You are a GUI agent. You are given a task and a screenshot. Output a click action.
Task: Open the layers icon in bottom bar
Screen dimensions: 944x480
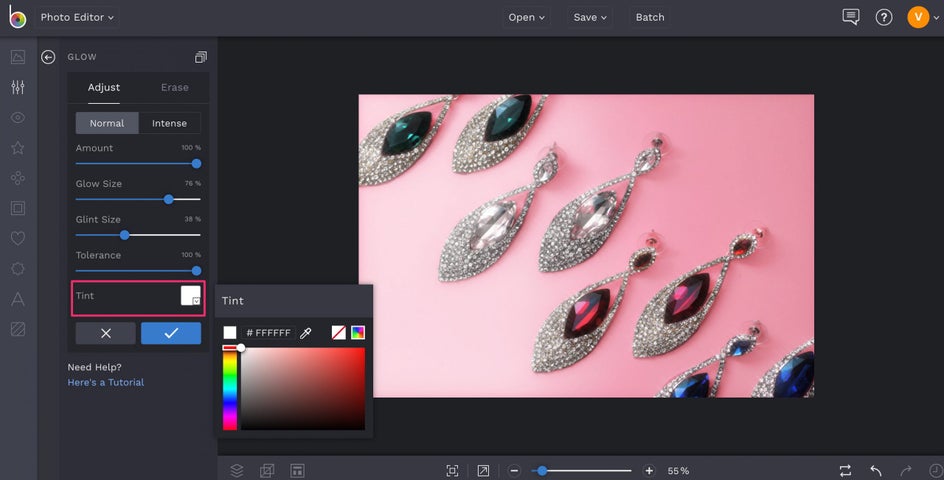pos(237,470)
